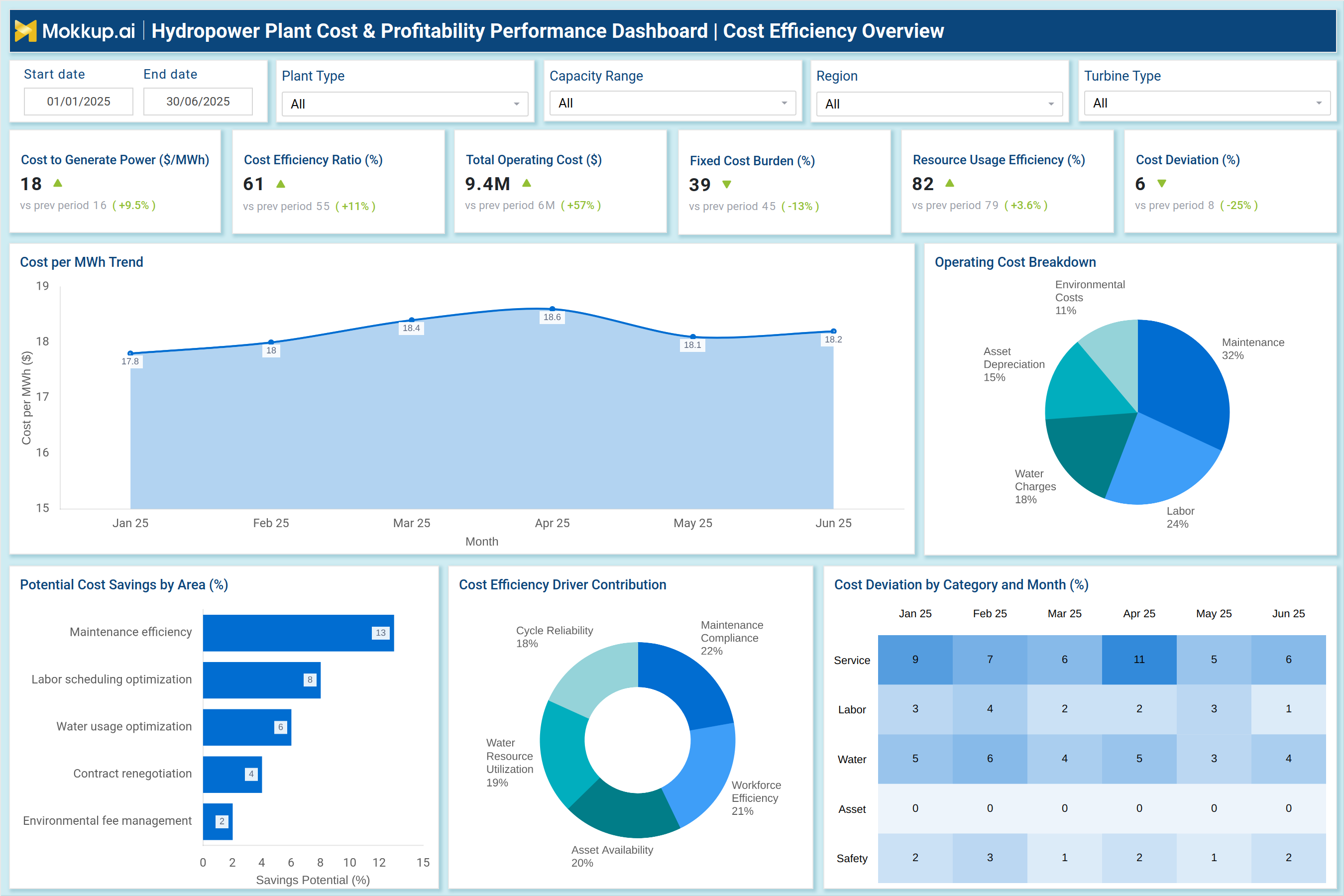Screen dimensions: 1344x896
Task: Click the Water usage optimization bar
Action: (x=247, y=727)
